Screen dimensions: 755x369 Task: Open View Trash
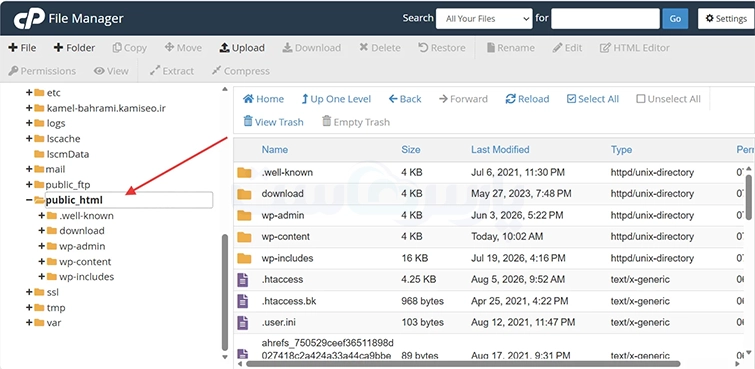[x=273, y=122]
